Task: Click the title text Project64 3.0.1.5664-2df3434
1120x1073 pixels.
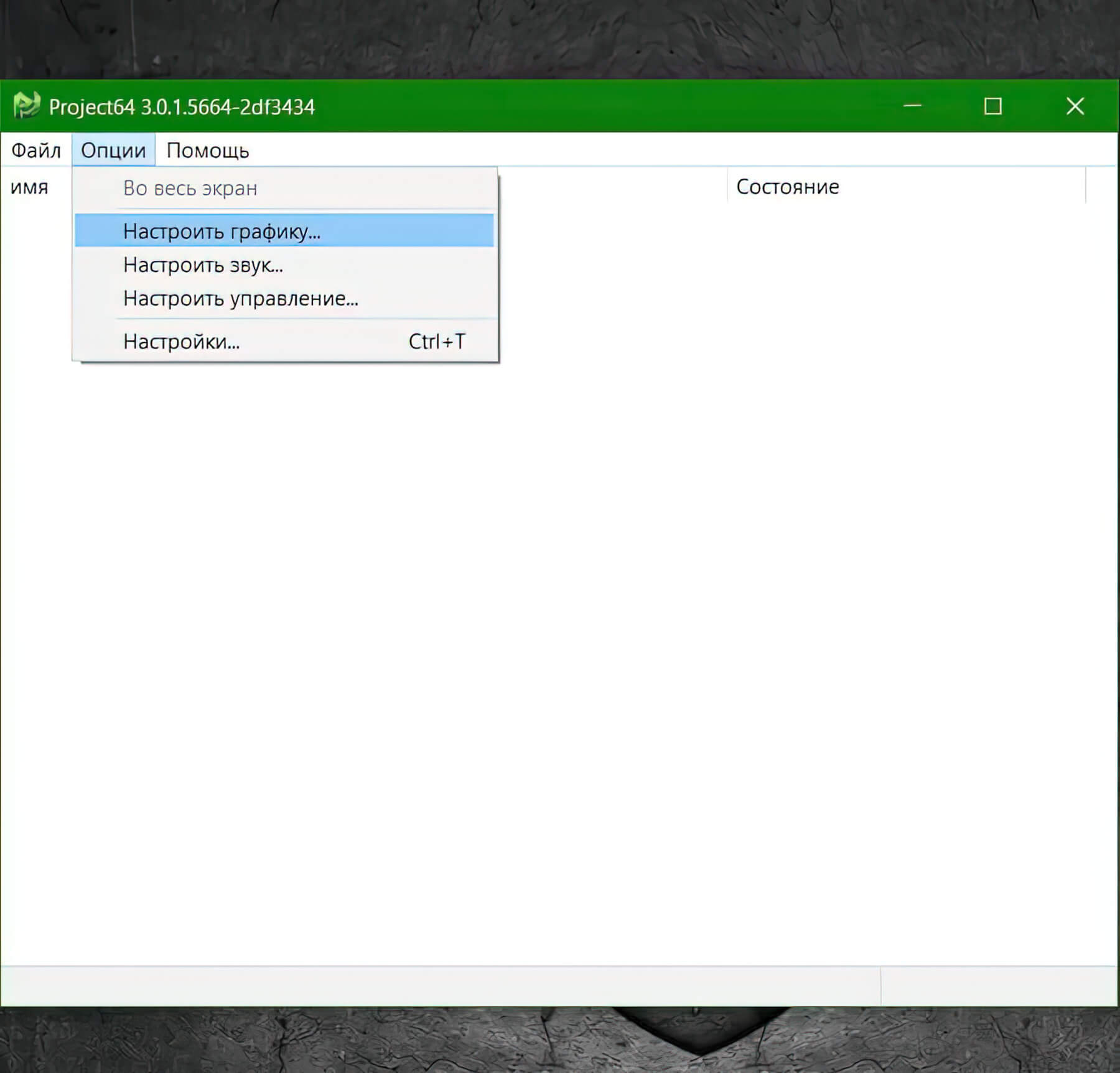Action: (x=182, y=107)
